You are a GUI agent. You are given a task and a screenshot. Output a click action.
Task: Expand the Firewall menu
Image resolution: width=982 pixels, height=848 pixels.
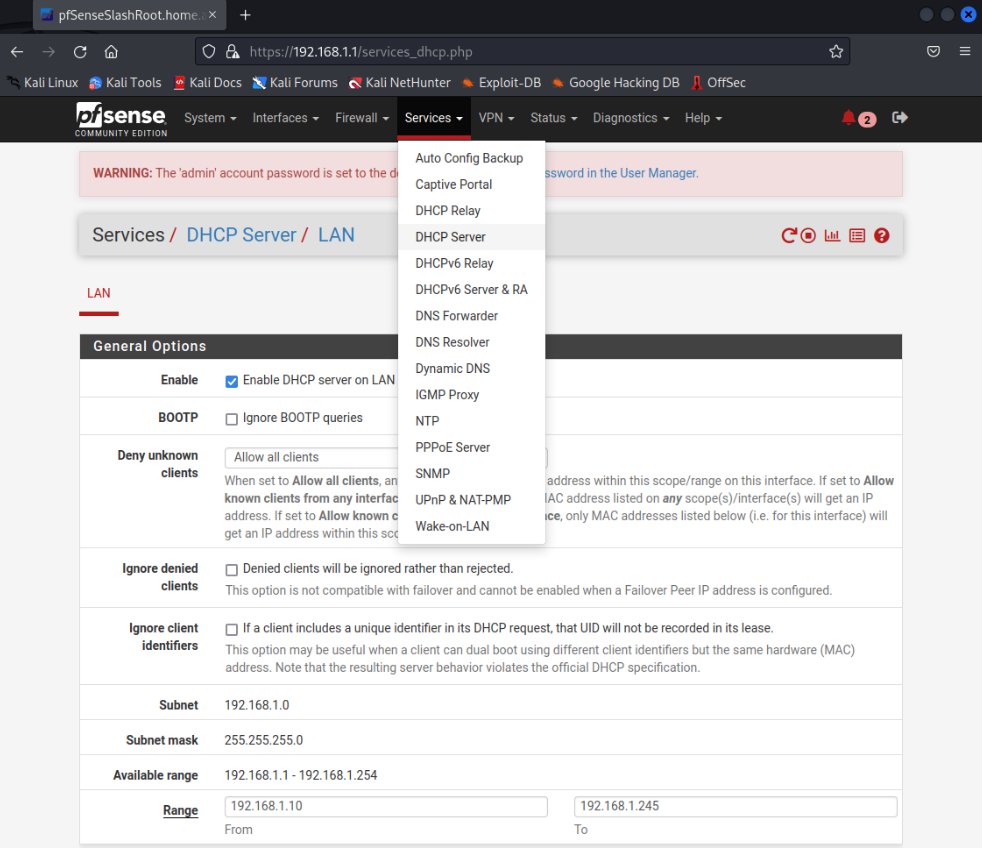(362, 118)
